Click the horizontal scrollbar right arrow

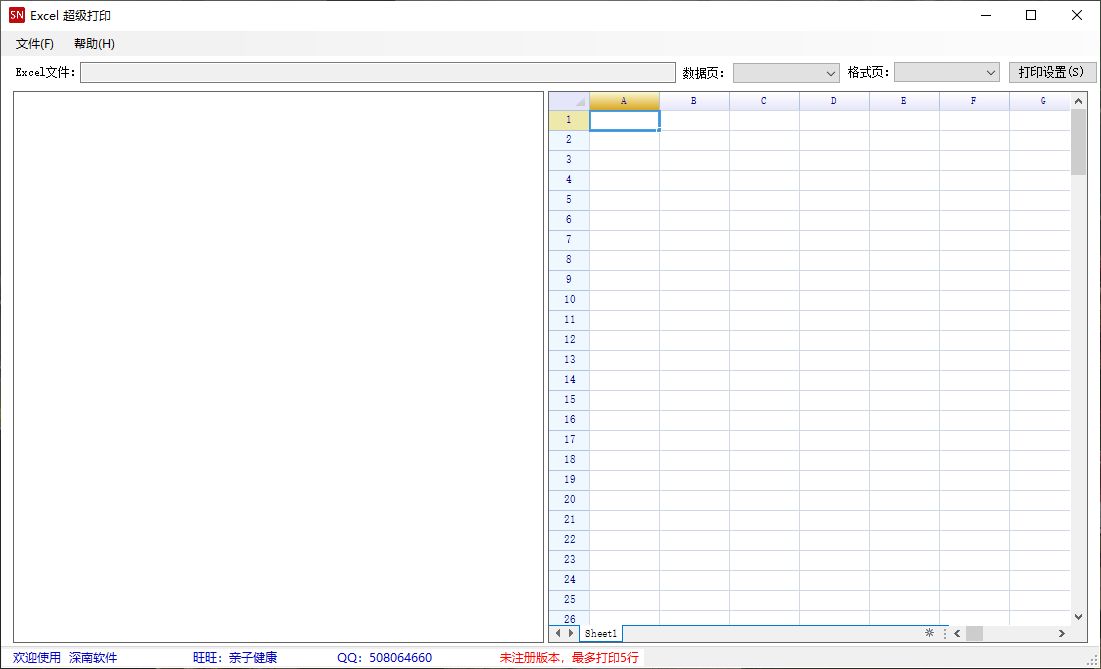(1062, 633)
